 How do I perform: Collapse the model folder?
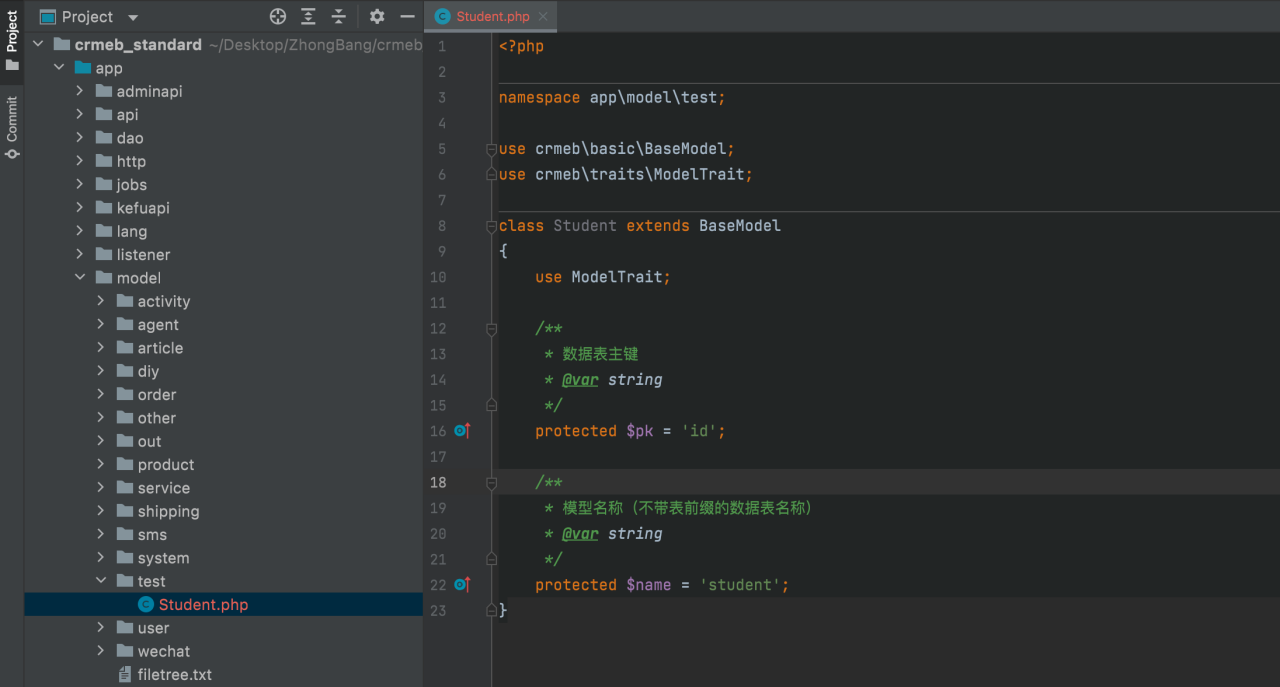tap(80, 278)
